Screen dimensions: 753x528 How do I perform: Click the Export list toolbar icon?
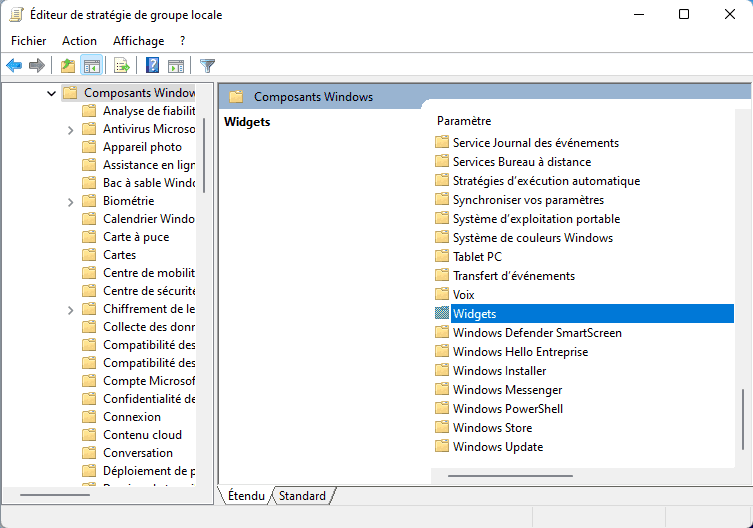121,65
